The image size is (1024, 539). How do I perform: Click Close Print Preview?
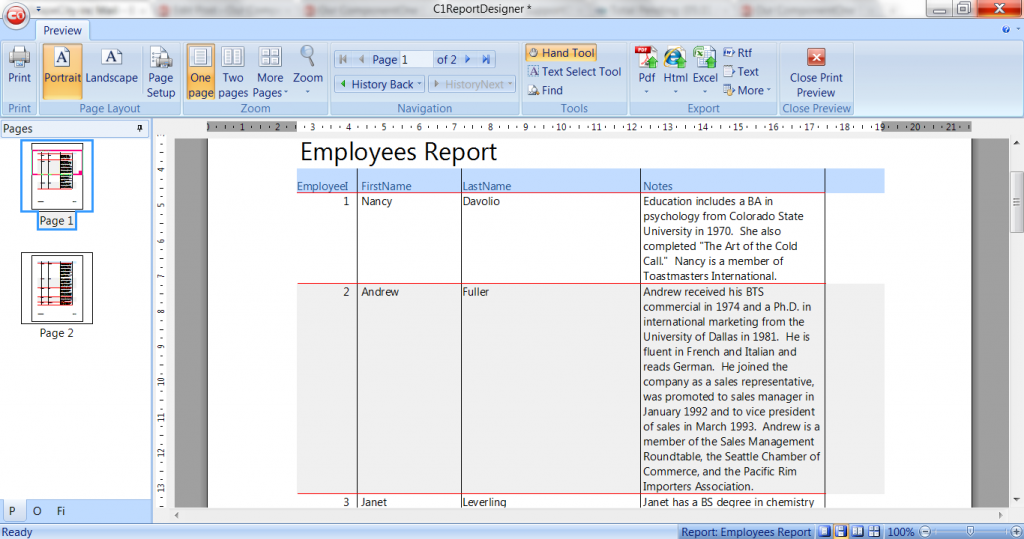(x=816, y=72)
